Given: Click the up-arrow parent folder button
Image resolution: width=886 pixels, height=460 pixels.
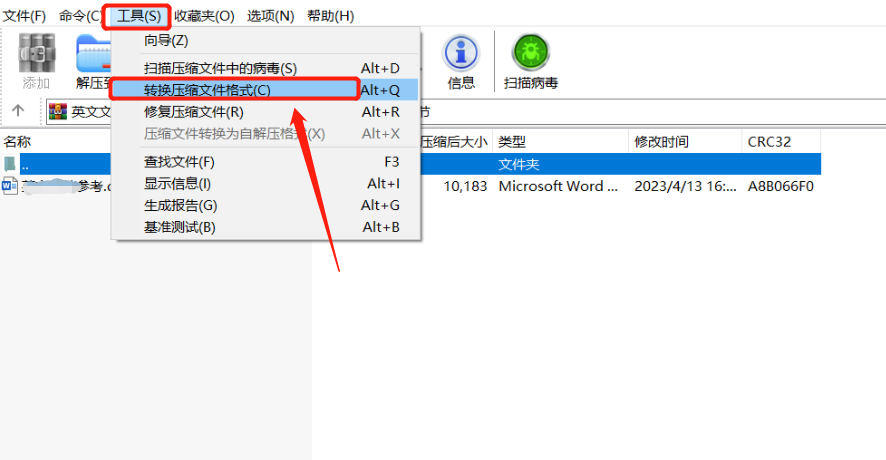Looking at the screenshot, I should [x=18, y=111].
